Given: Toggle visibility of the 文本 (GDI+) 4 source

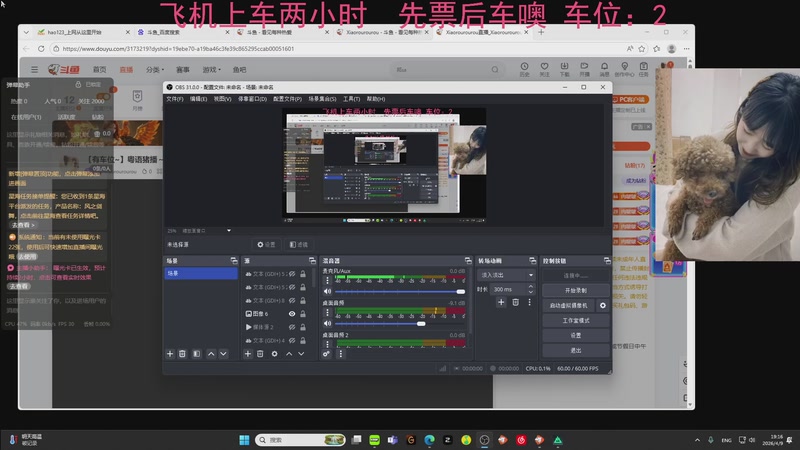Looking at the screenshot, I should pos(292,340).
